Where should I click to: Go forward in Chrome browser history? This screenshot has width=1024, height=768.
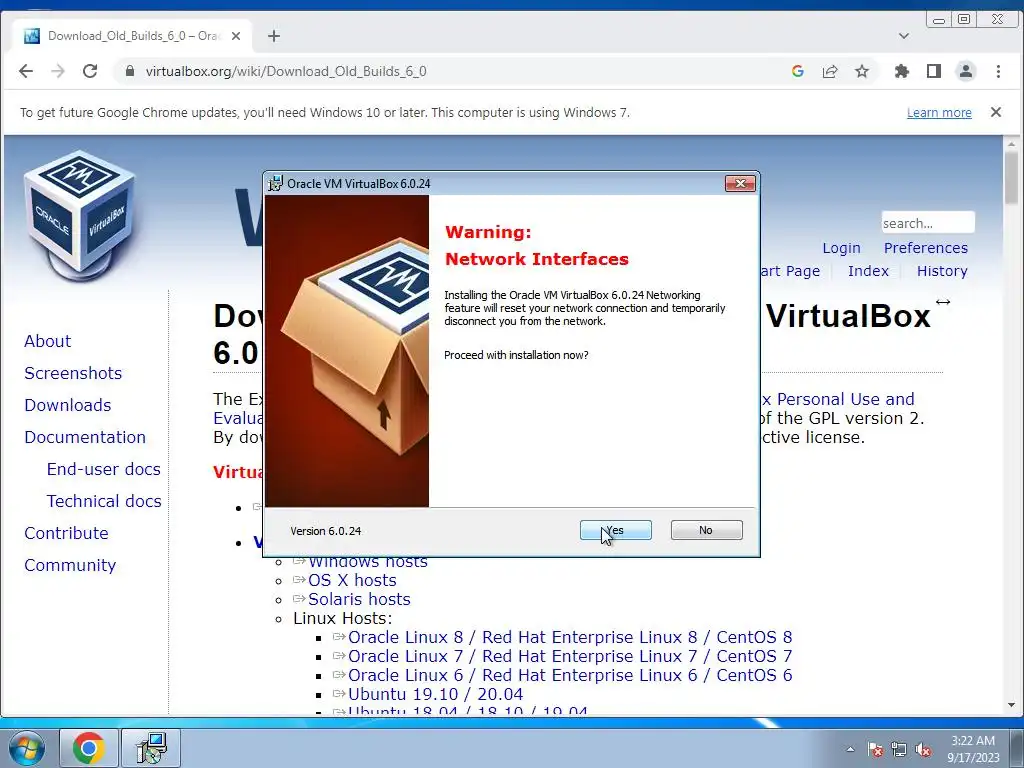tap(58, 71)
